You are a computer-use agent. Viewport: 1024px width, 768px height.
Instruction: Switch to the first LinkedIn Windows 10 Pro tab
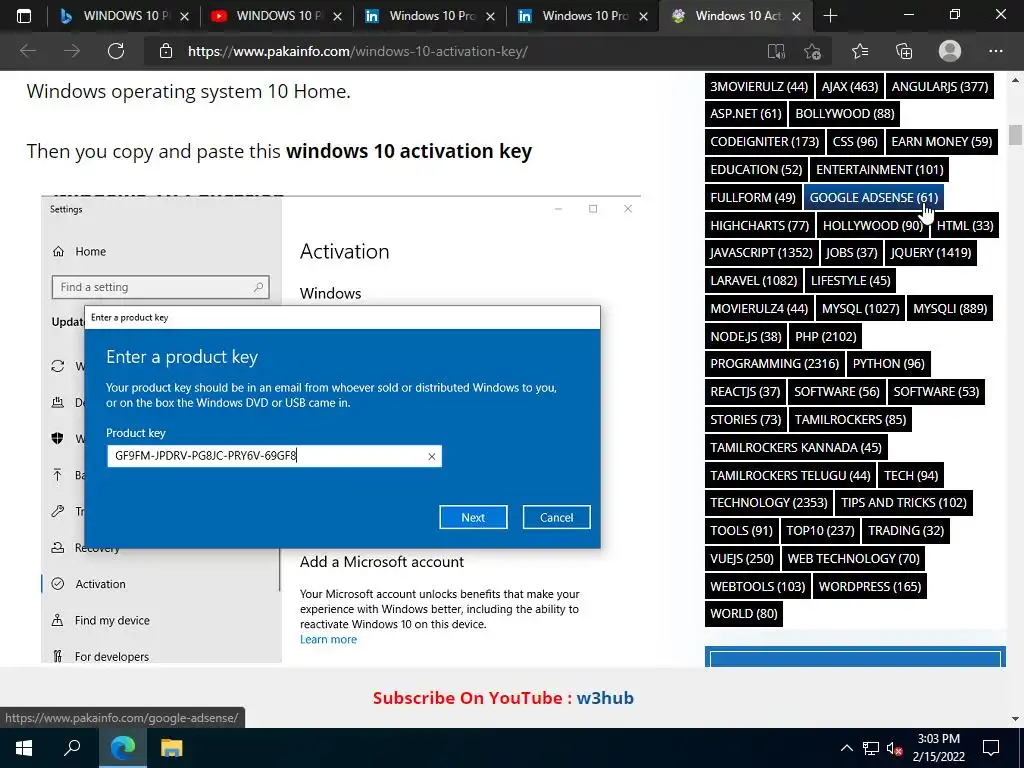(x=429, y=16)
